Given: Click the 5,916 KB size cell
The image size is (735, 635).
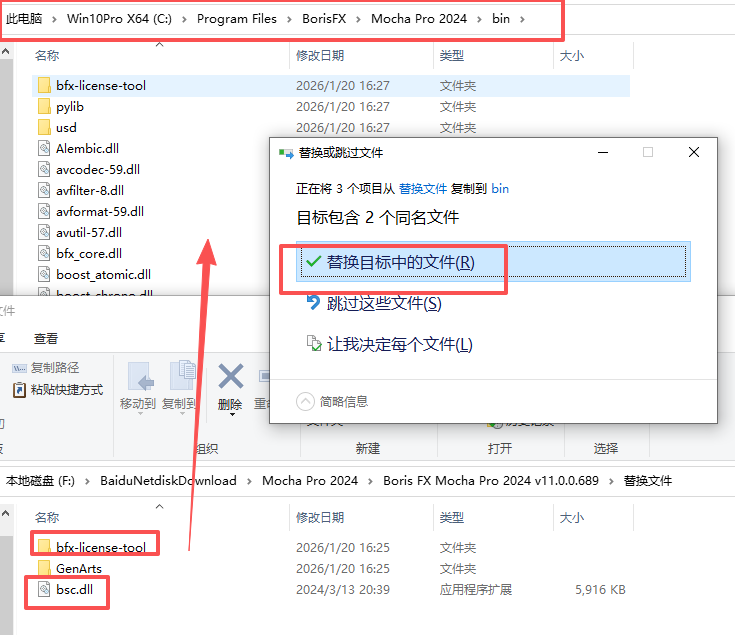Looking at the screenshot, I should coord(600,590).
